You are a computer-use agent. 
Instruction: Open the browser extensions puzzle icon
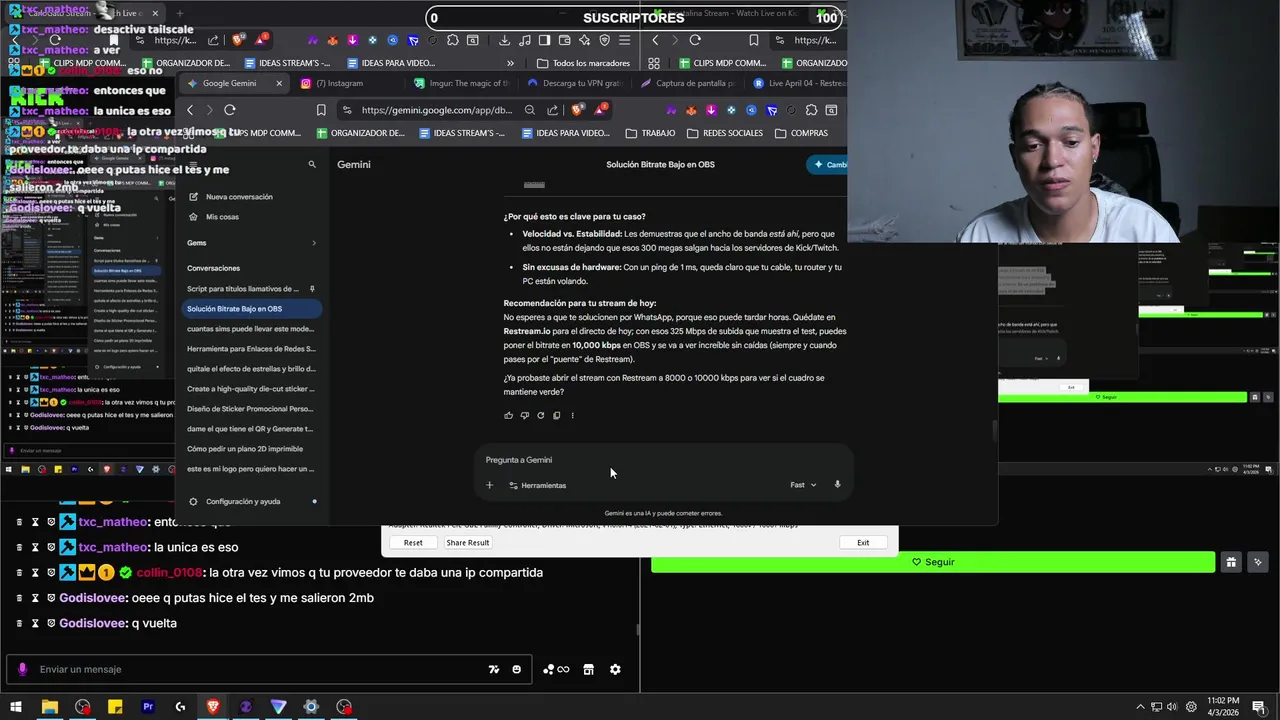pos(811,110)
